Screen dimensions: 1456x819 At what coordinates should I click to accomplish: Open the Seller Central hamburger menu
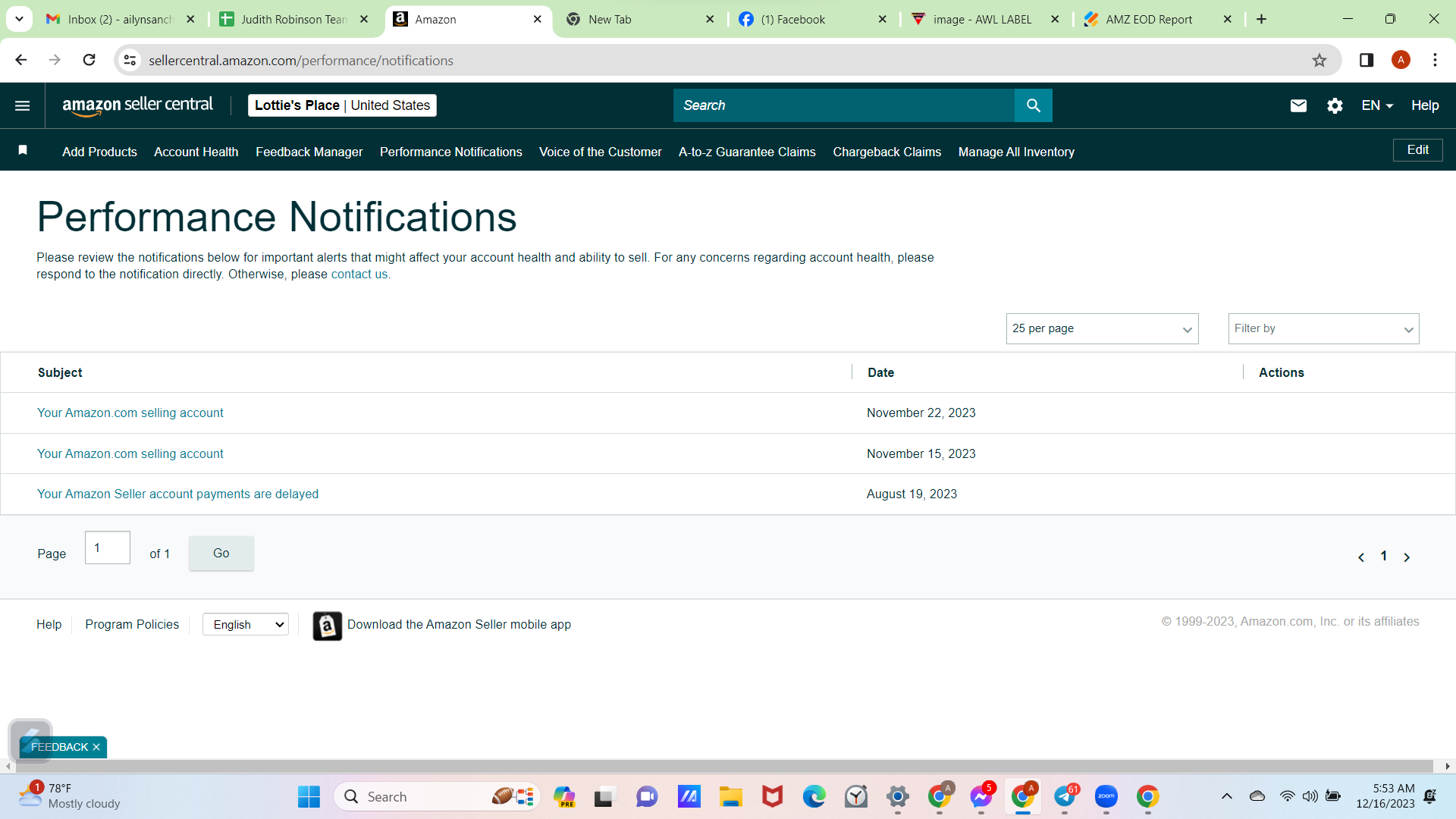tap(23, 105)
